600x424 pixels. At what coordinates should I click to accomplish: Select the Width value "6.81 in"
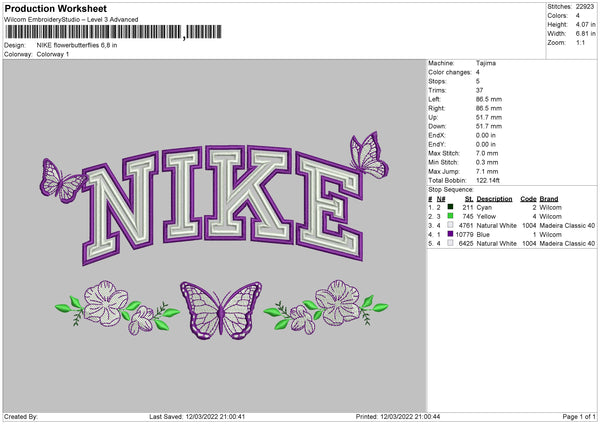[585, 34]
